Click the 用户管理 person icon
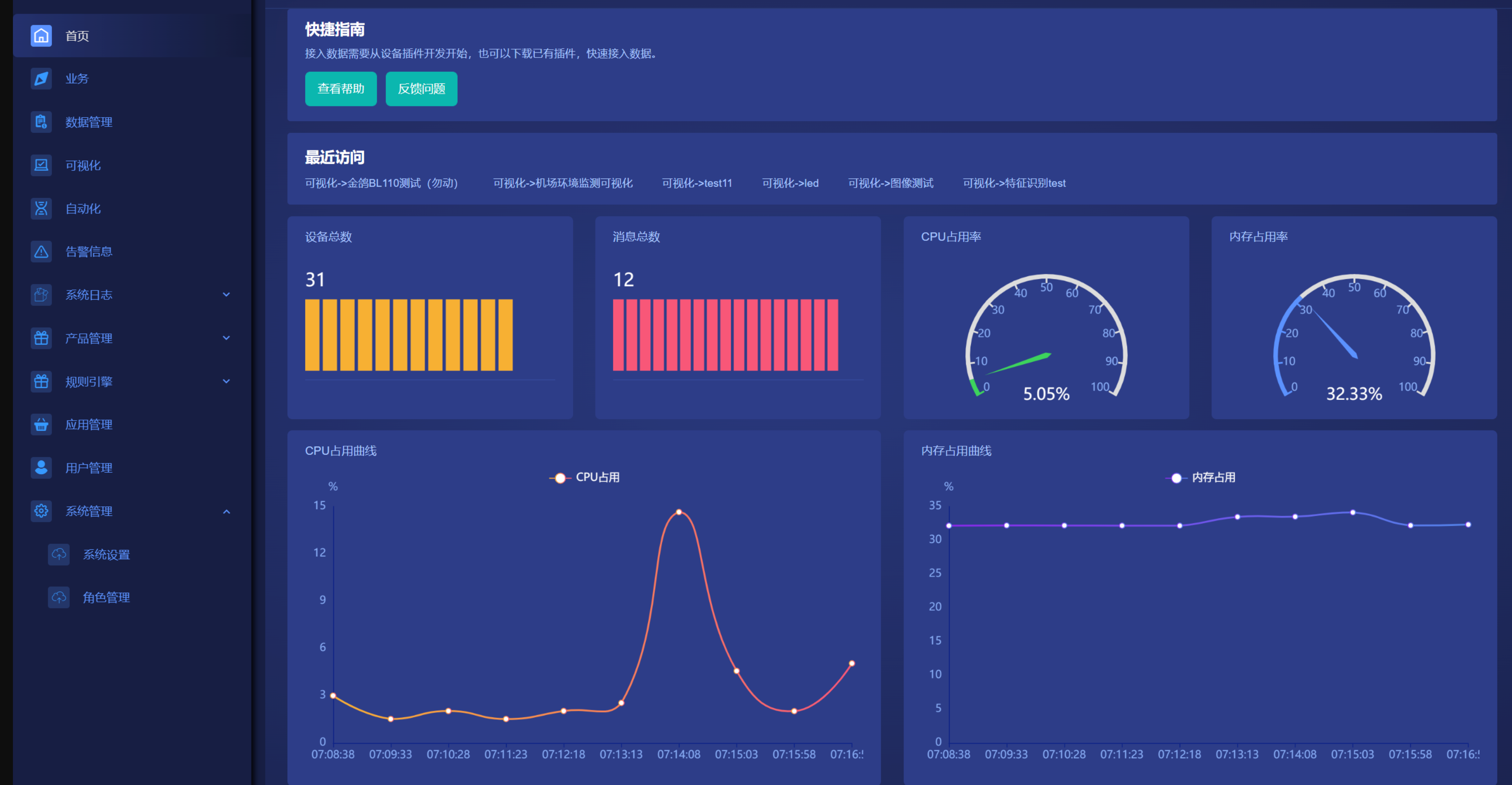1512x785 pixels. pyautogui.click(x=41, y=468)
